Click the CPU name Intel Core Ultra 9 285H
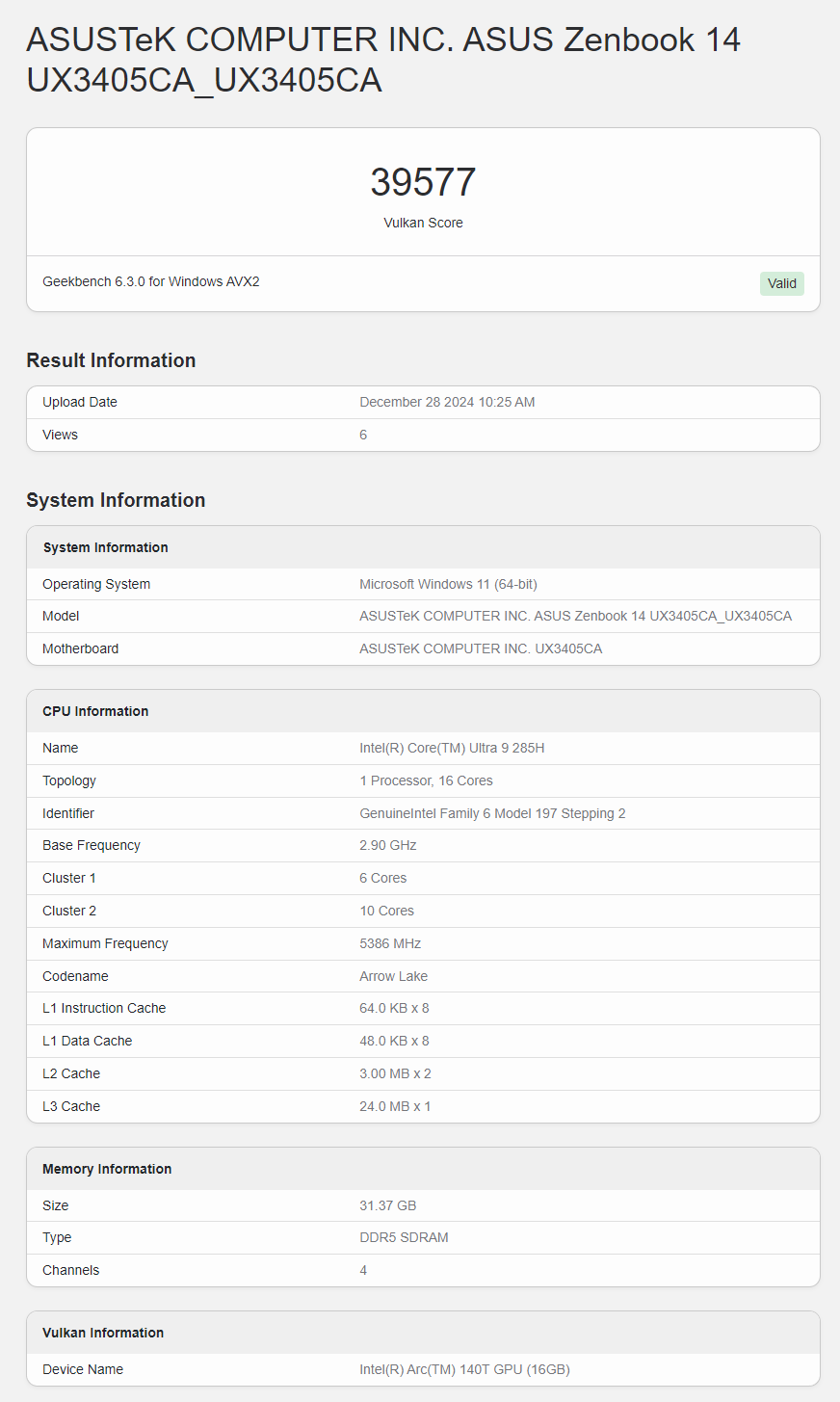 click(452, 748)
